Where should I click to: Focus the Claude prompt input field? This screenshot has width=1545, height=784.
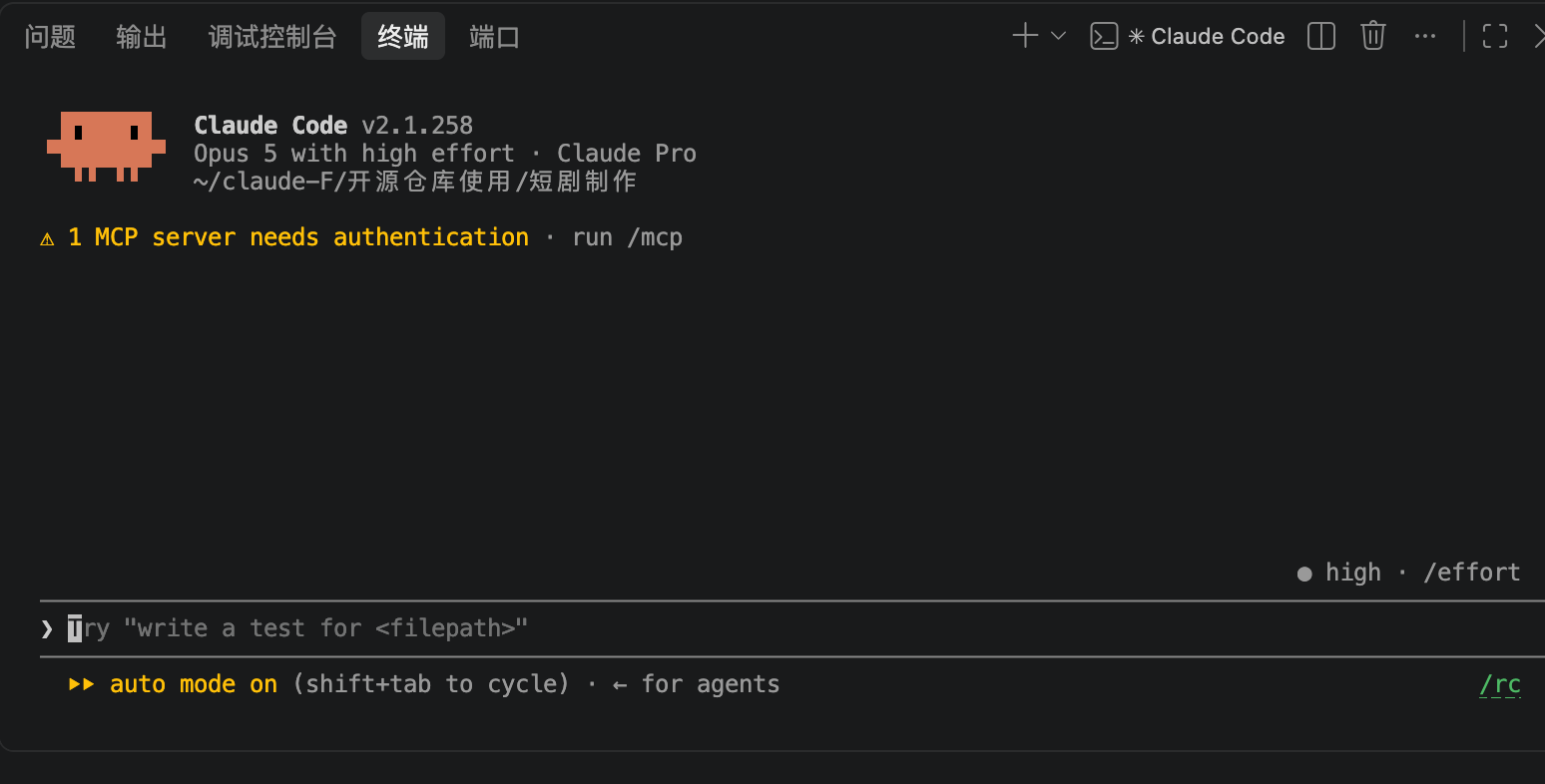click(792, 628)
